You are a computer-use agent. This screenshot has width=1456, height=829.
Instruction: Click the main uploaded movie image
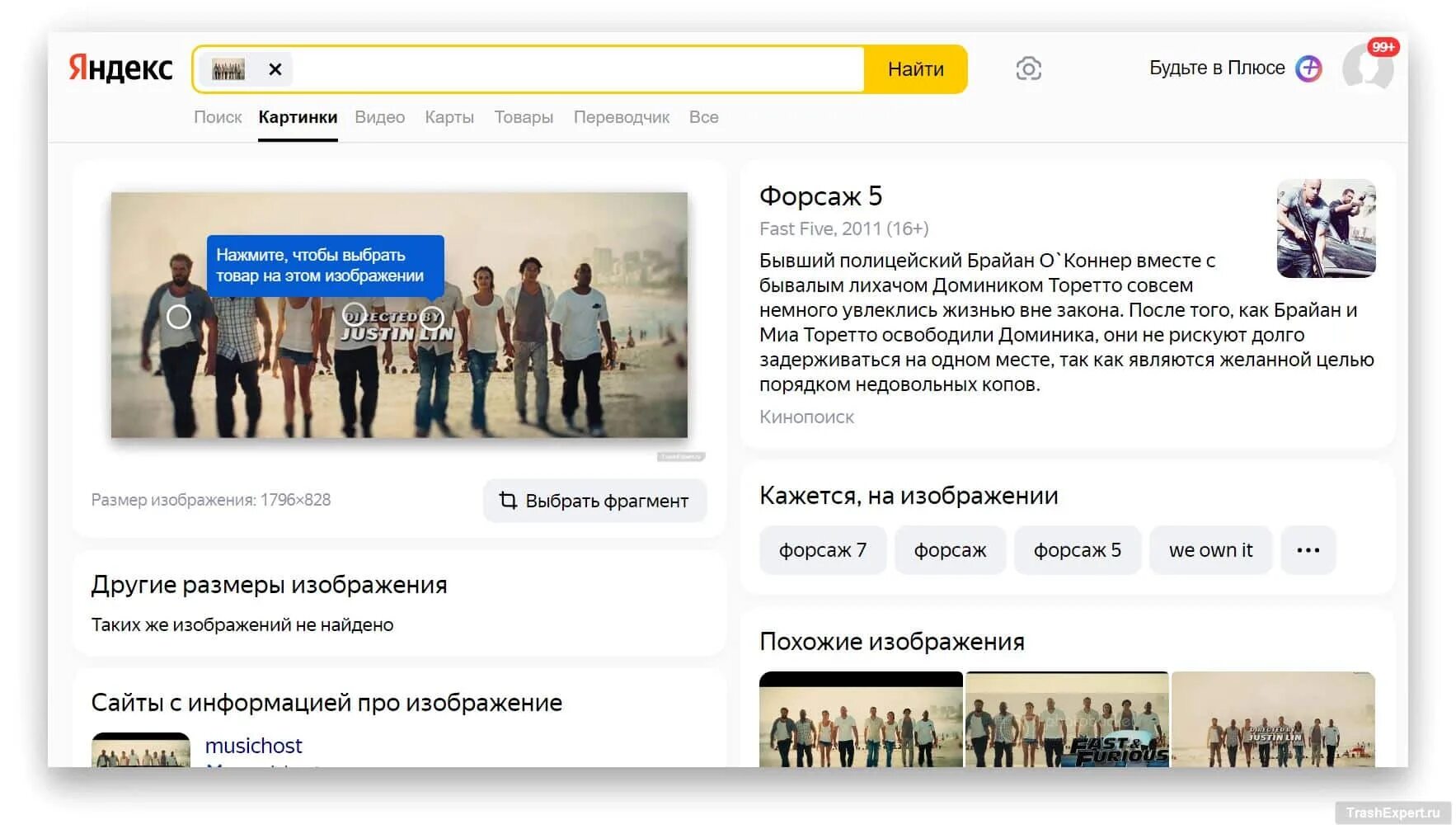pos(399,315)
